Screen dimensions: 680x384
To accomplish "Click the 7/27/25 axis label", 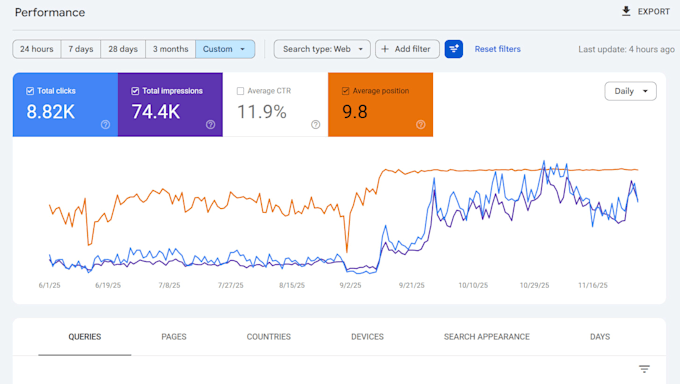I will [230, 285].
